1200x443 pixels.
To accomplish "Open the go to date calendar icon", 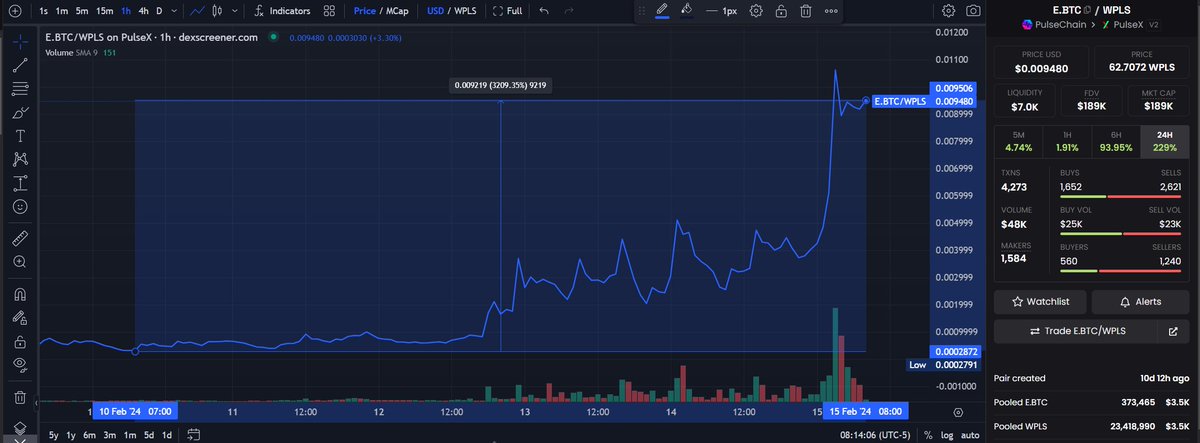I will pos(195,434).
